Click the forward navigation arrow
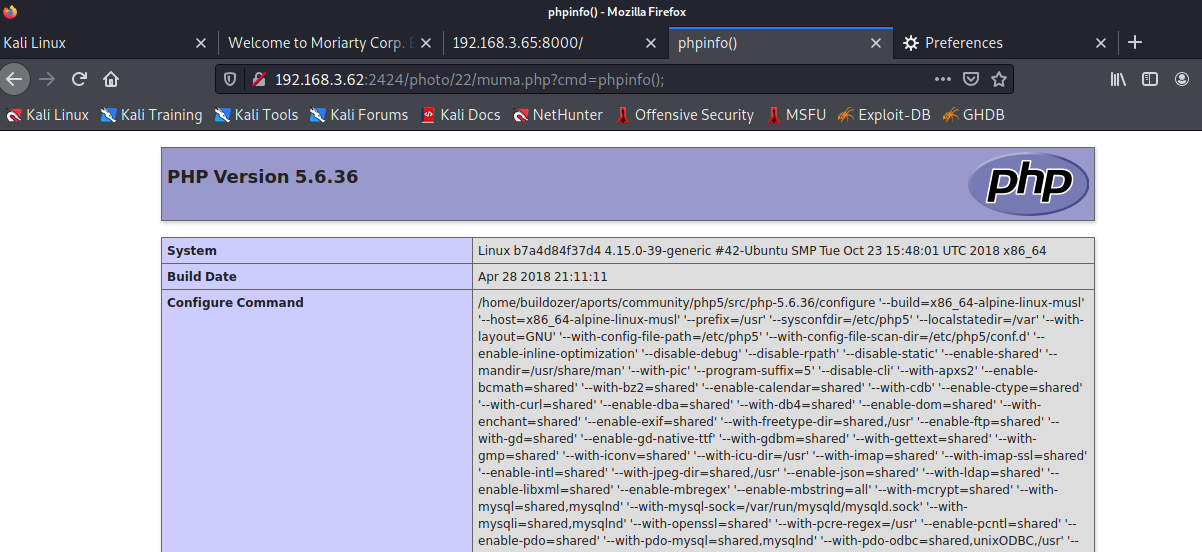1202x552 pixels. [46, 79]
